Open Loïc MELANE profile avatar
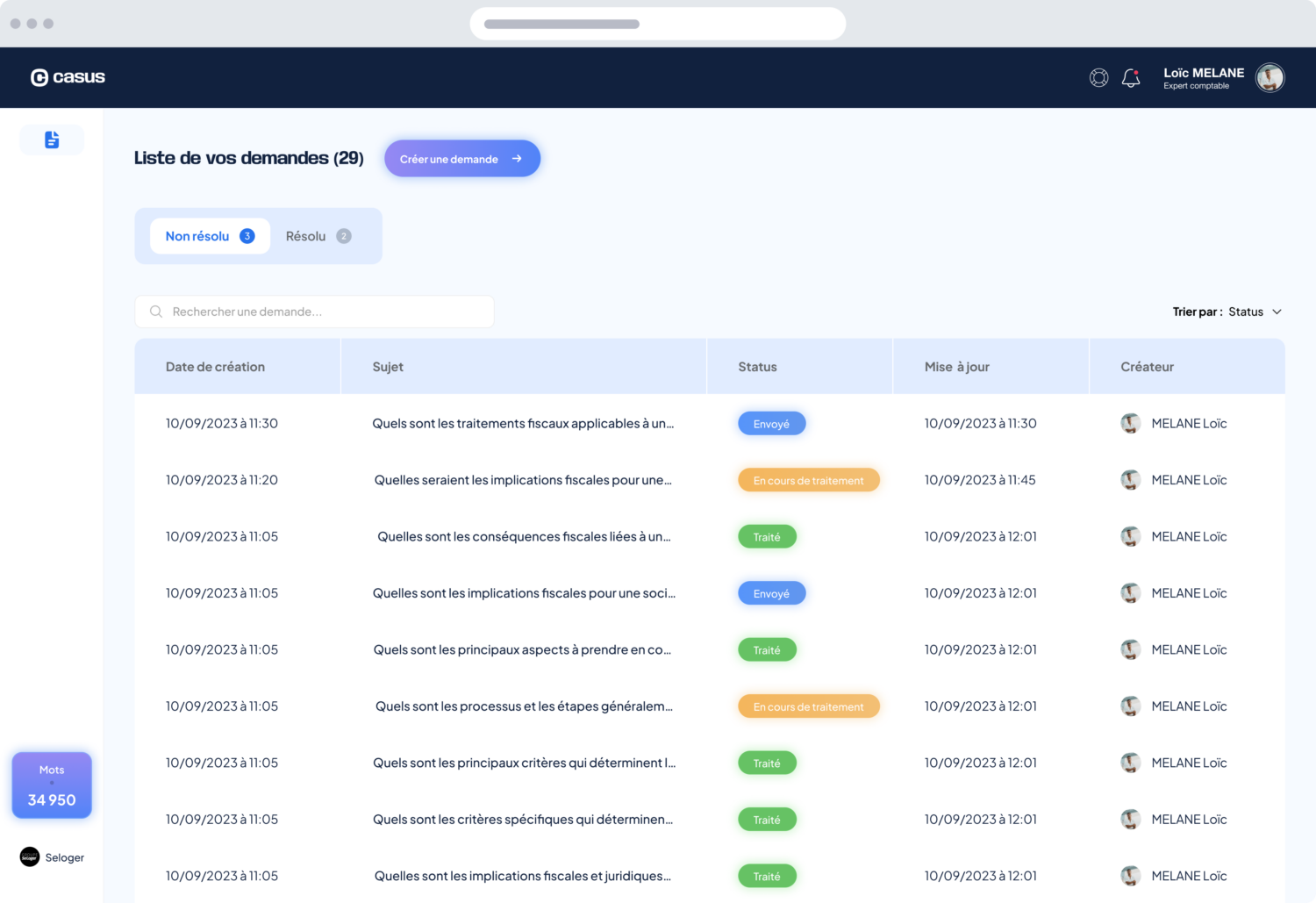Viewport: 1316px width, 903px height. (x=1270, y=78)
